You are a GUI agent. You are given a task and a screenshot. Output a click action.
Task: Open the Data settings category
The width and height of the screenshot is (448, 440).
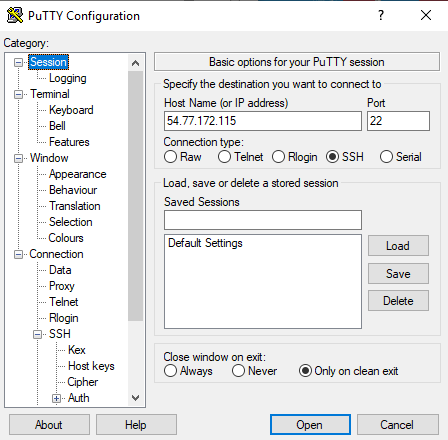tap(60, 270)
